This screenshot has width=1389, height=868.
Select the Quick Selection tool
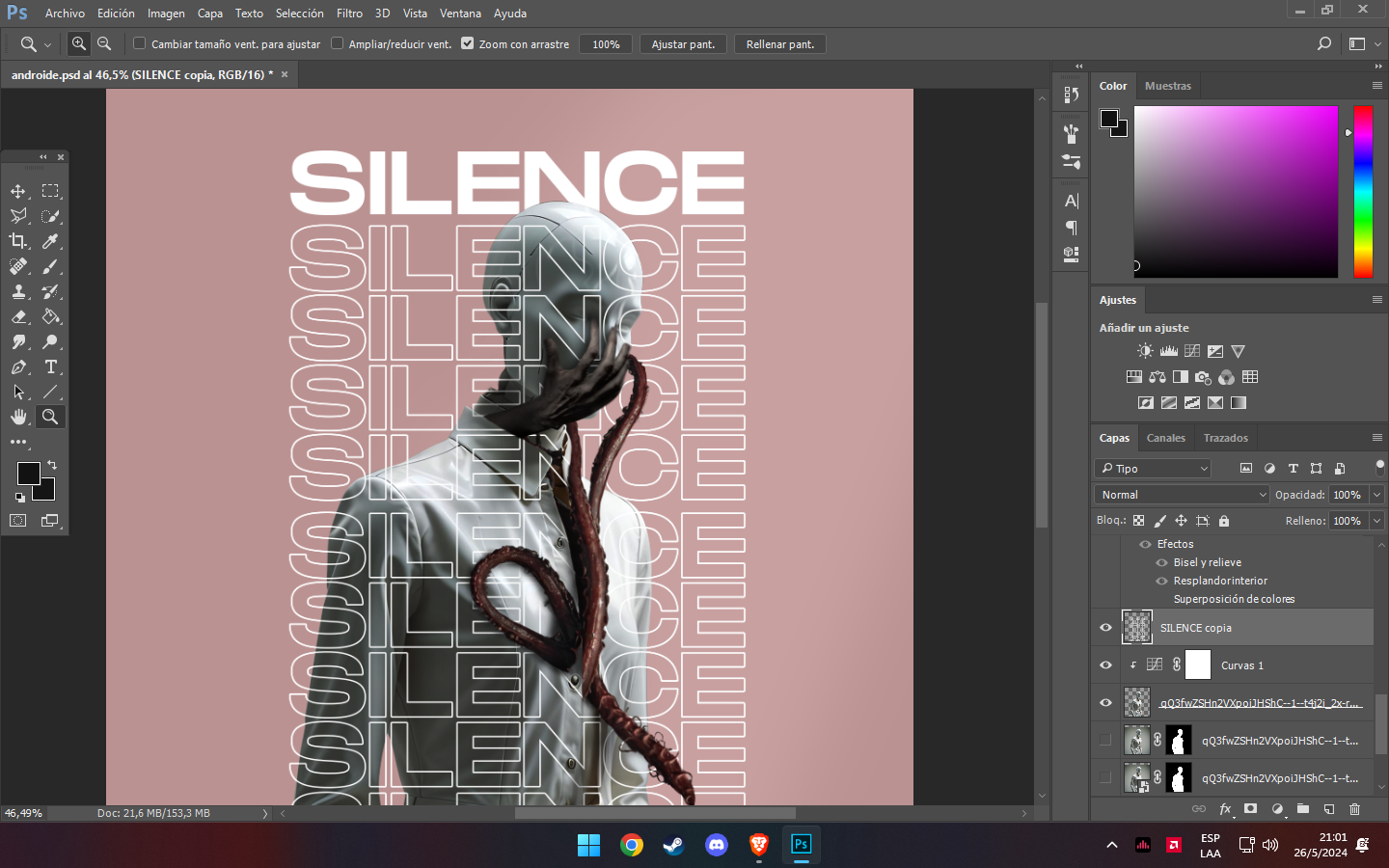click(x=50, y=216)
